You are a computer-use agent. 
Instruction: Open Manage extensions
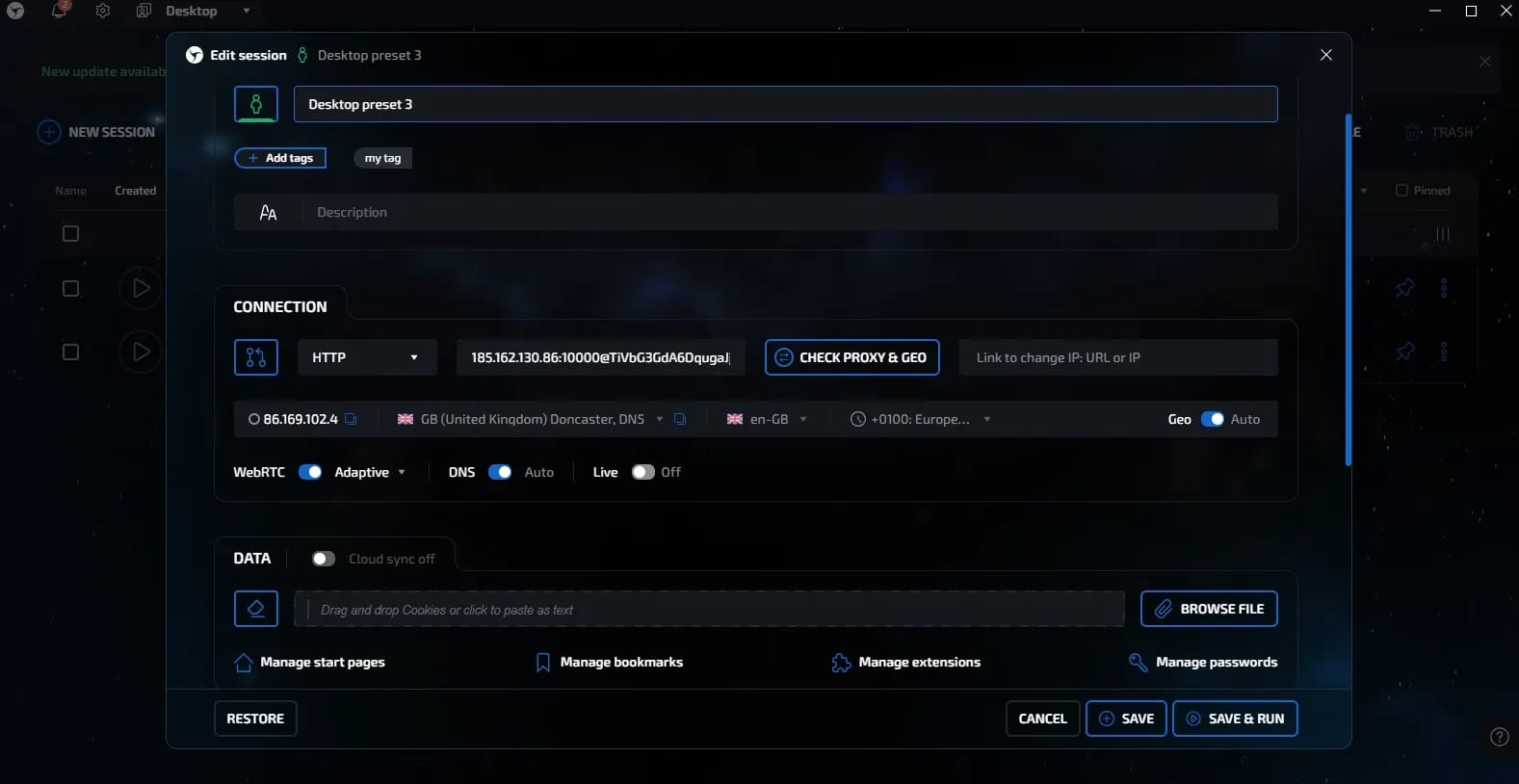tap(905, 662)
